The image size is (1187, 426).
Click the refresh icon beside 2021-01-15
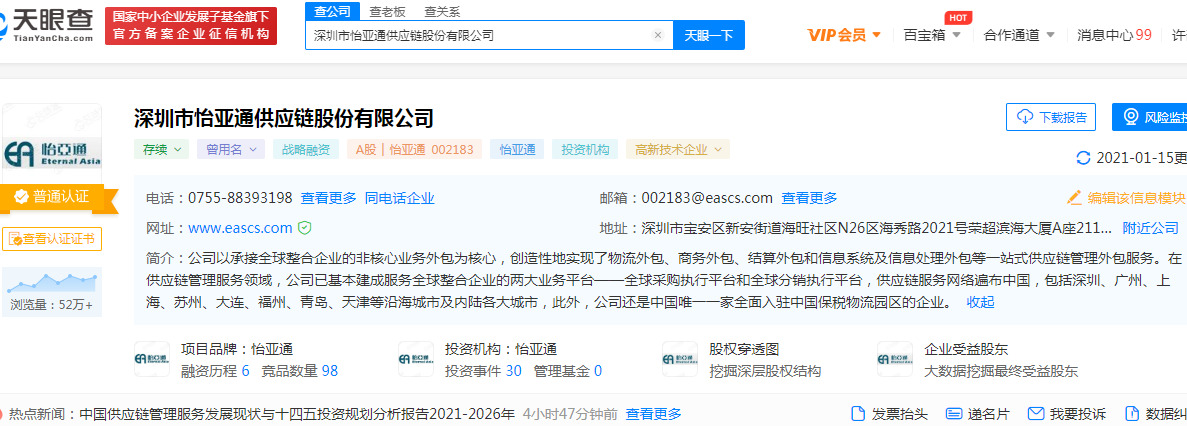pyautogui.click(x=1083, y=158)
